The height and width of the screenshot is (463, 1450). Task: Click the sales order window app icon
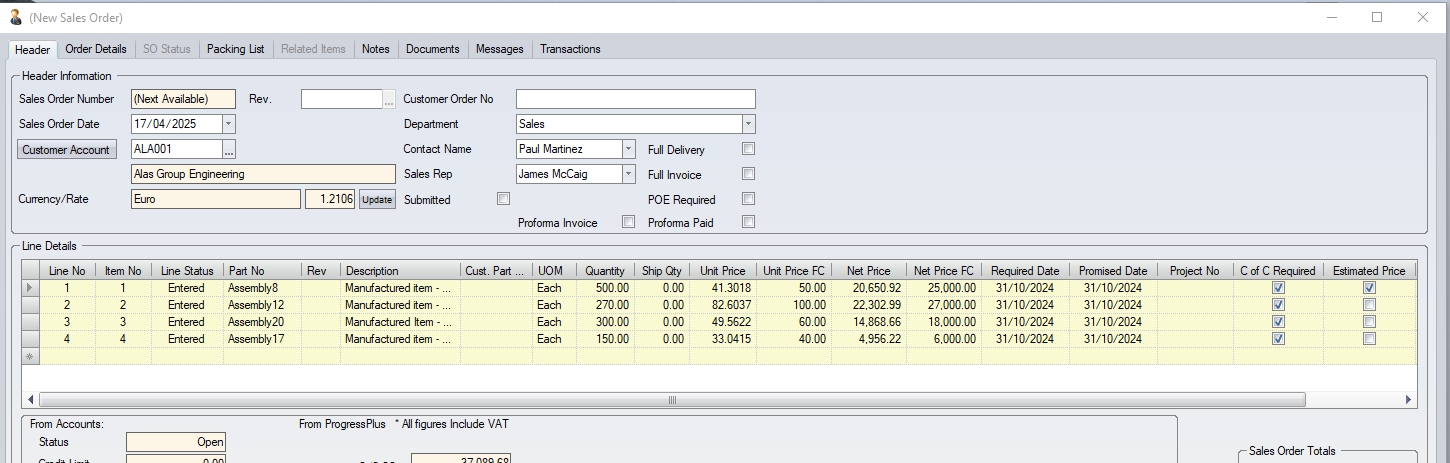coord(15,17)
